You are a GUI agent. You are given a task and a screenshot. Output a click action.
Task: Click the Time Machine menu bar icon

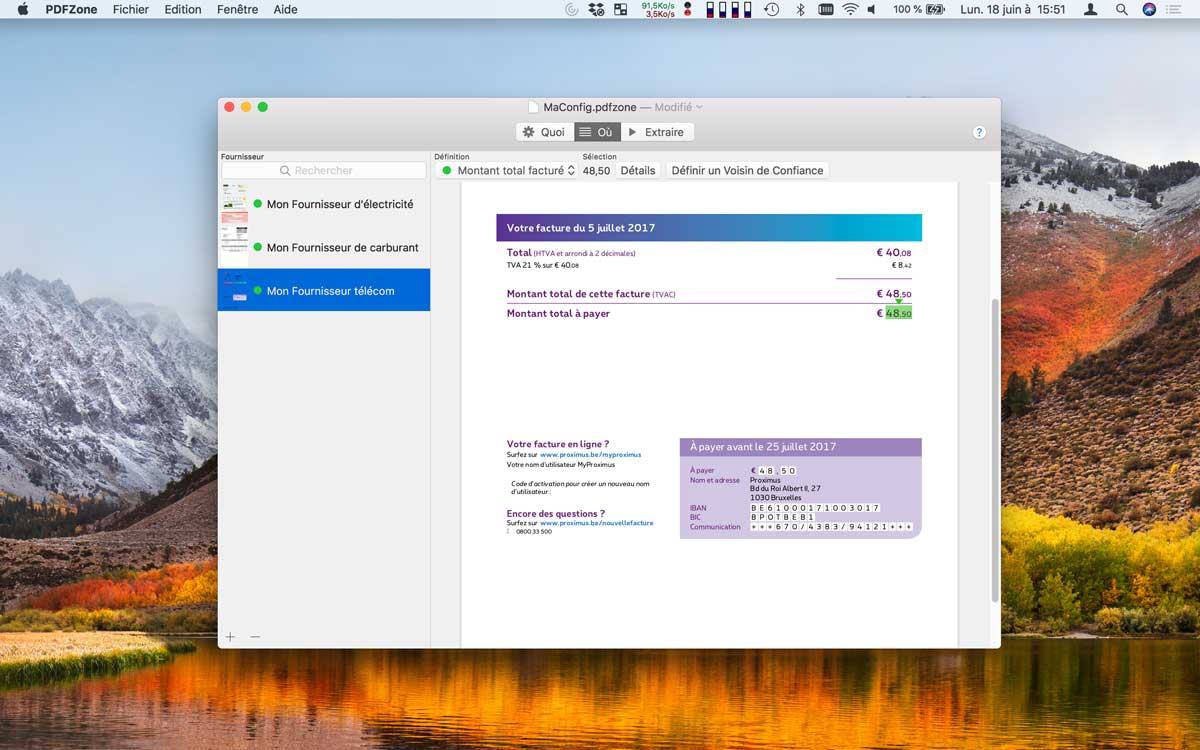[x=772, y=9]
